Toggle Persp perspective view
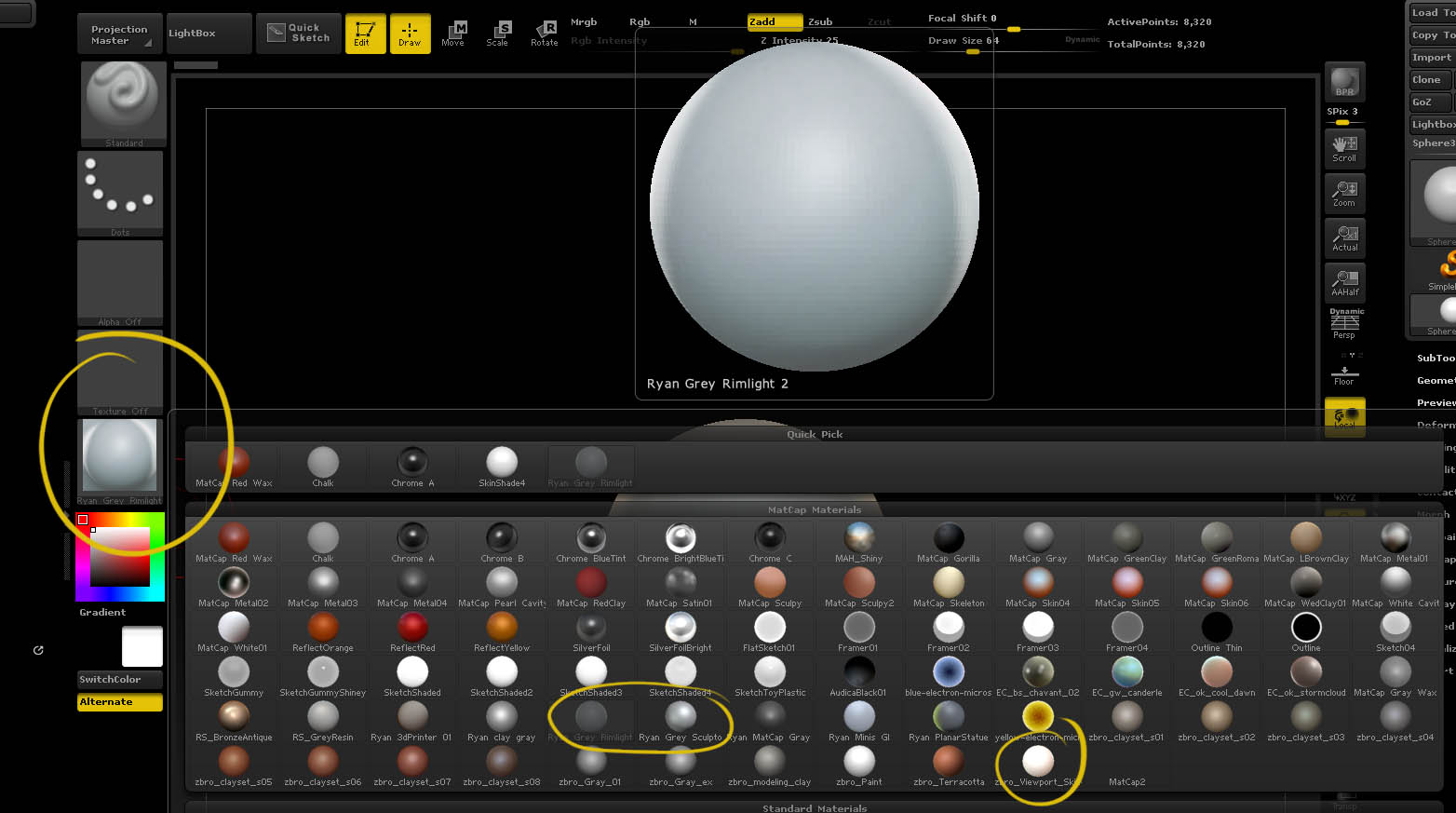The width and height of the screenshot is (1456, 813). [x=1344, y=325]
